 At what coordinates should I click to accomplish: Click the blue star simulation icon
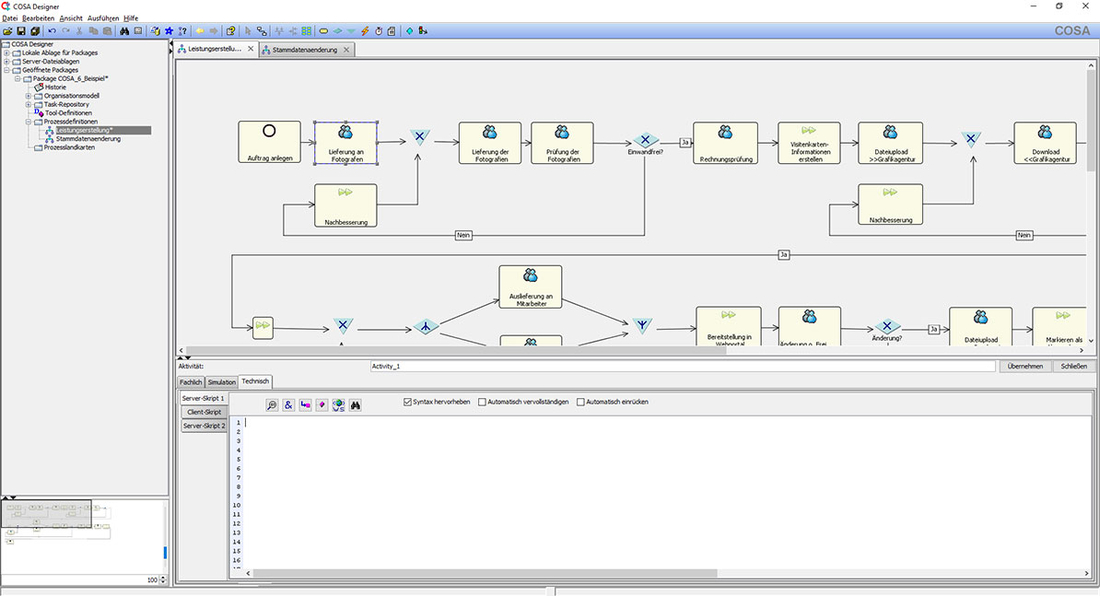(x=168, y=31)
